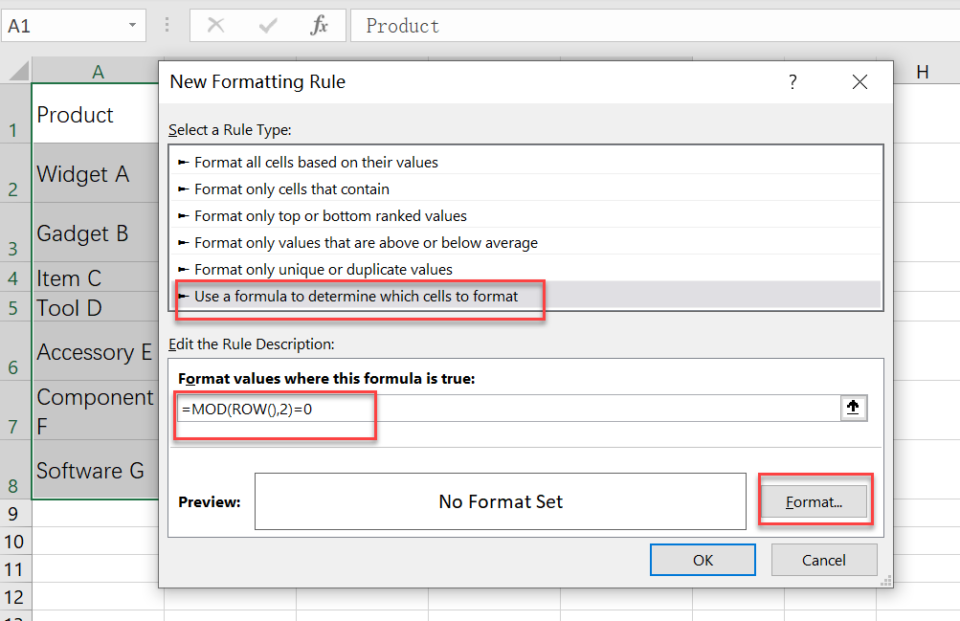Click the Enter check mark beside formula bar
Screen dimensions: 960x621
click(x=268, y=26)
